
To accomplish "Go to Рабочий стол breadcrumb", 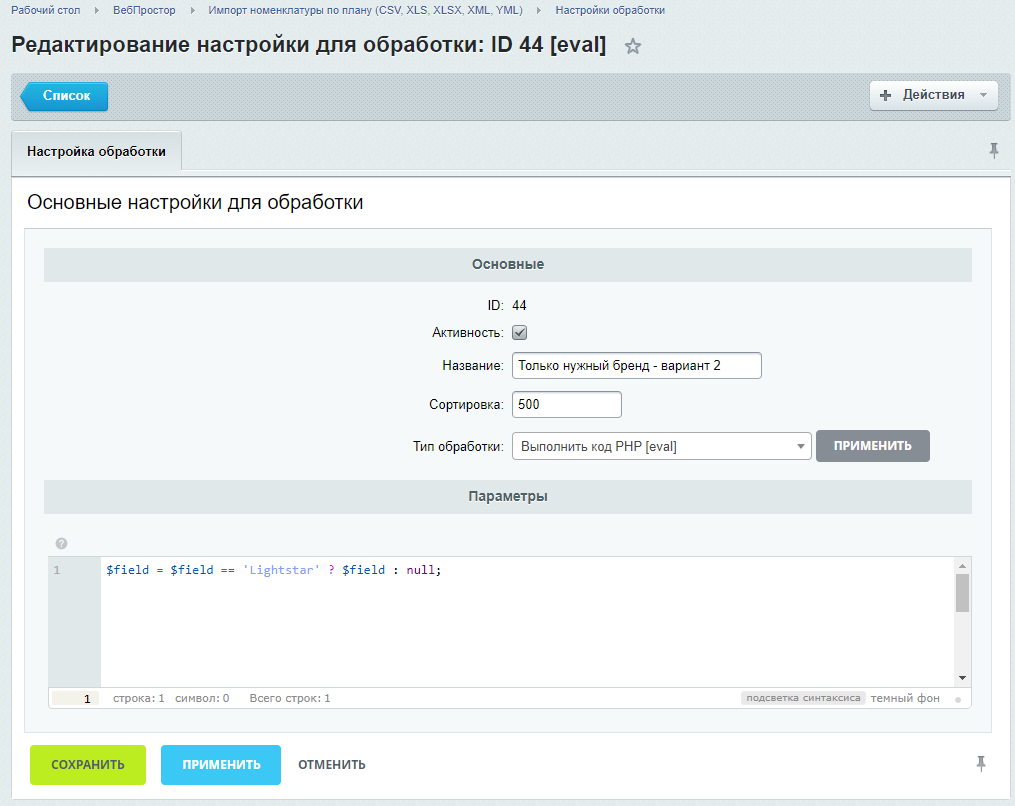I will point(46,10).
